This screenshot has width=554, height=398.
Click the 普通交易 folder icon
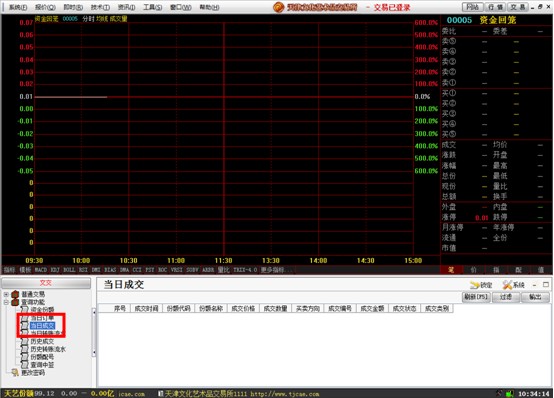coord(15,294)
